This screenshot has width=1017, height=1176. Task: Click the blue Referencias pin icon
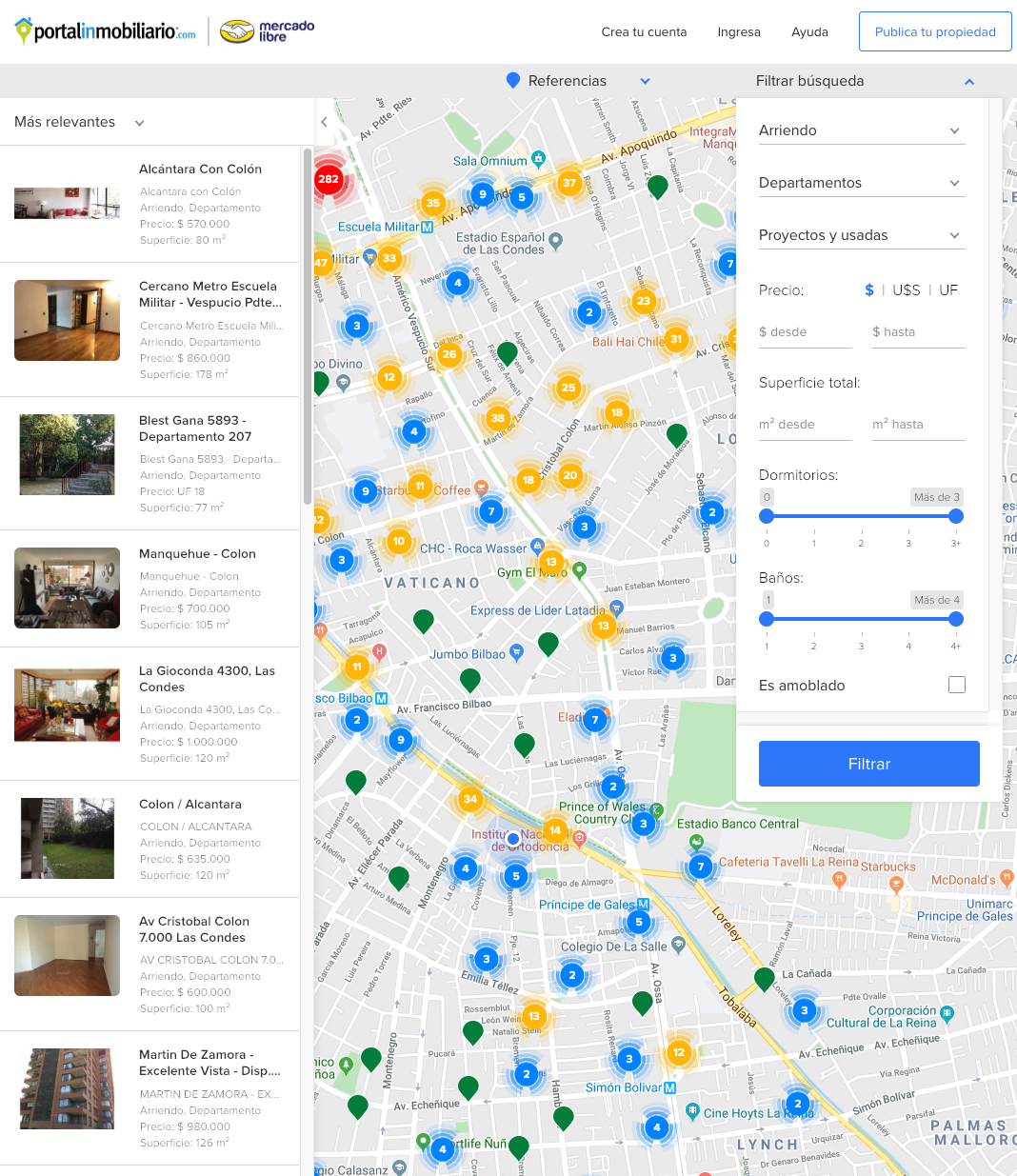tap(512, 81)
